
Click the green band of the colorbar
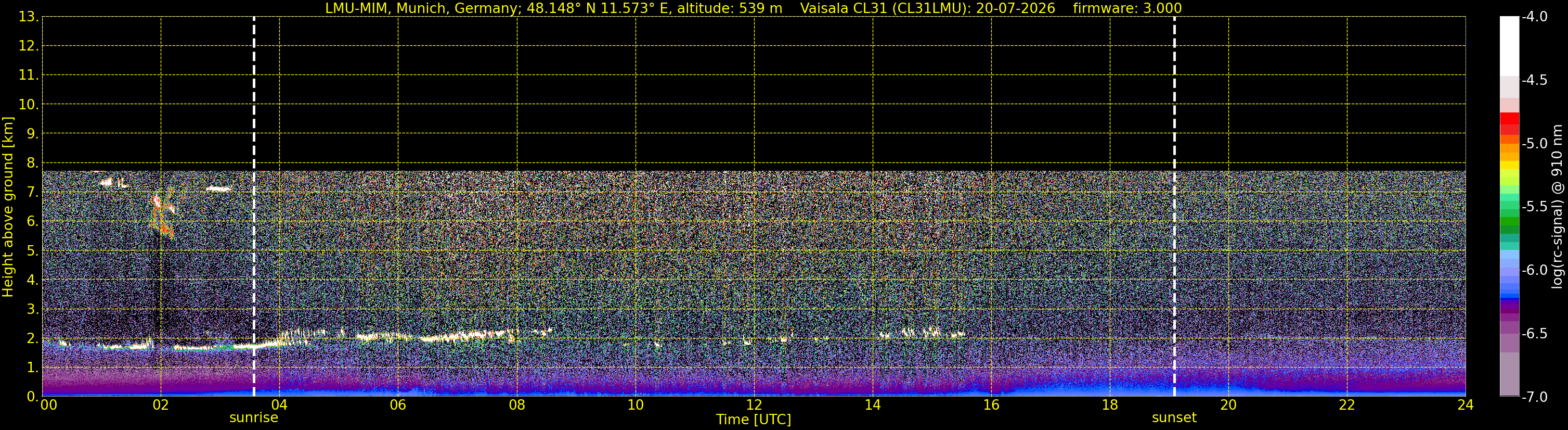click(1509, 222)
